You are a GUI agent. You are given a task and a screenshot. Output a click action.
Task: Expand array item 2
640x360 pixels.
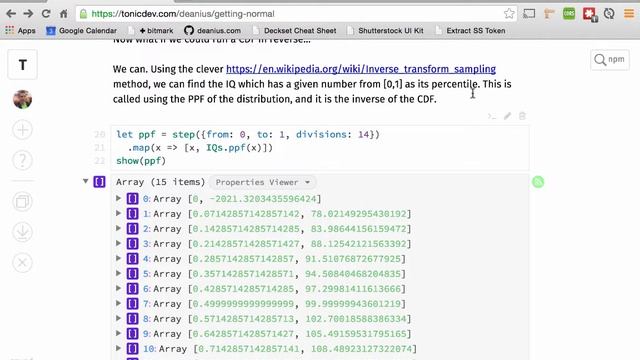[118, 228]
